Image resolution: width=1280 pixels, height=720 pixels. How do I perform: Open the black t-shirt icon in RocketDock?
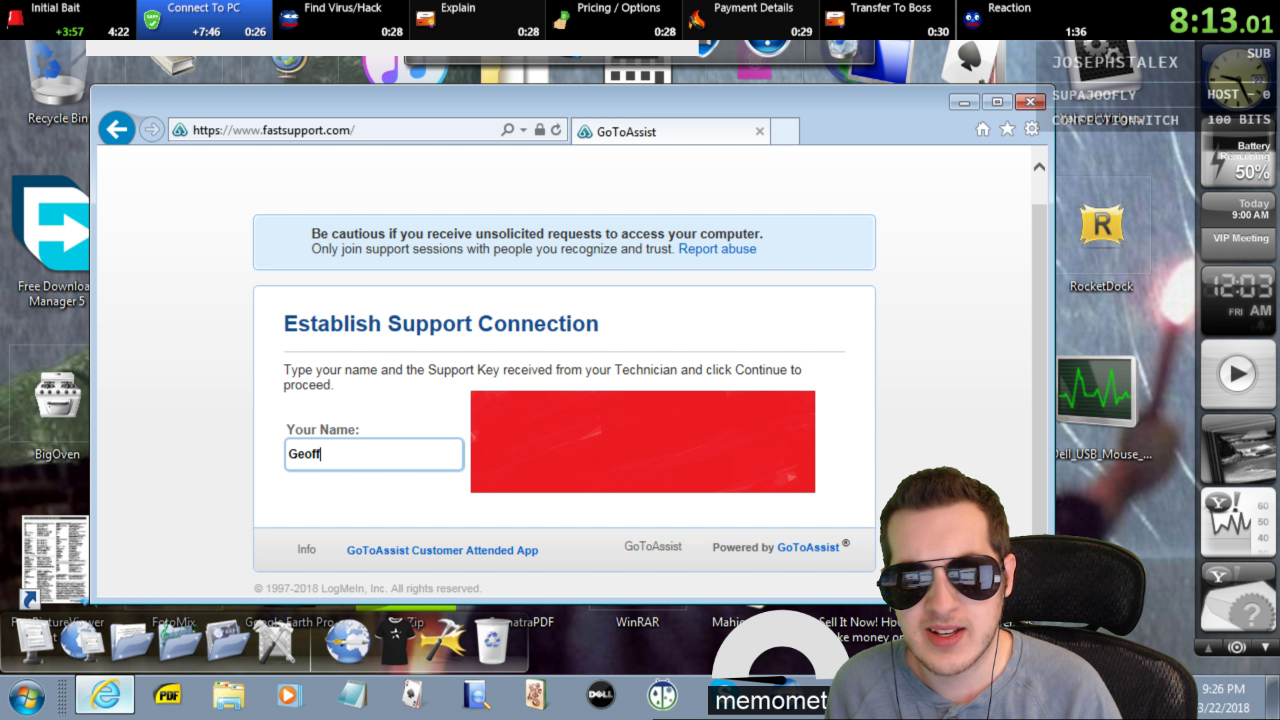395,641
